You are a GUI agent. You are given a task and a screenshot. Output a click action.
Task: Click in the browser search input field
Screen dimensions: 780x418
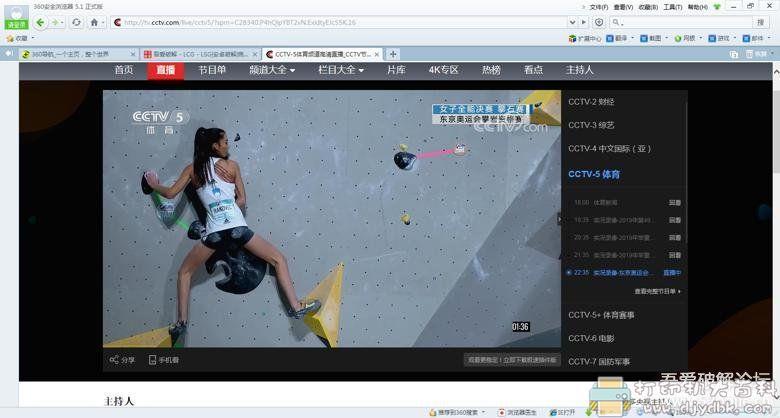(x=686, y=22)
